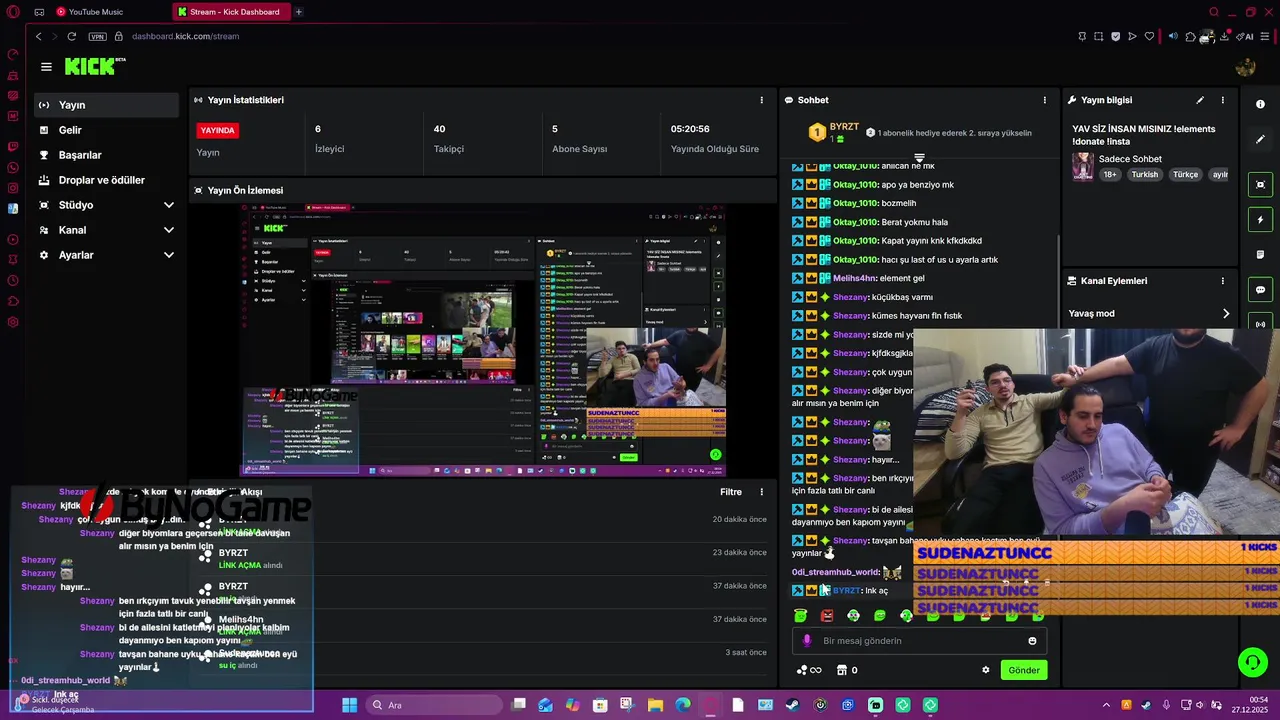The width and height of the screenshot is (1280, 720).
Task: Open WhatsApp in the Opera sidebar
Action: coord(13,167)
